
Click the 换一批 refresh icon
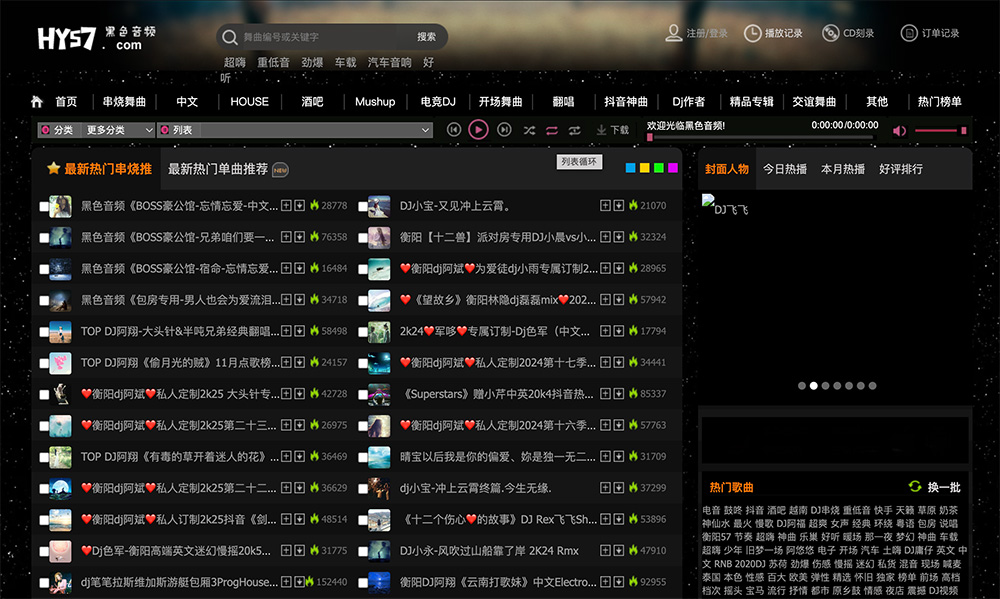click(x=915, y=487)
